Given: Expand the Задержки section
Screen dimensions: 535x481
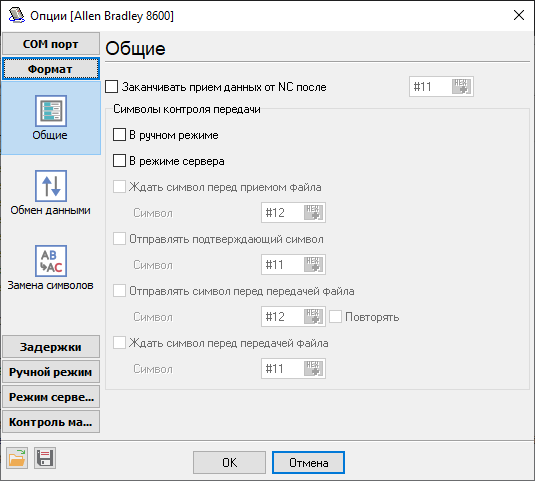Looking at the screenshot, I should pyautogui.click(x=51, y=347).
